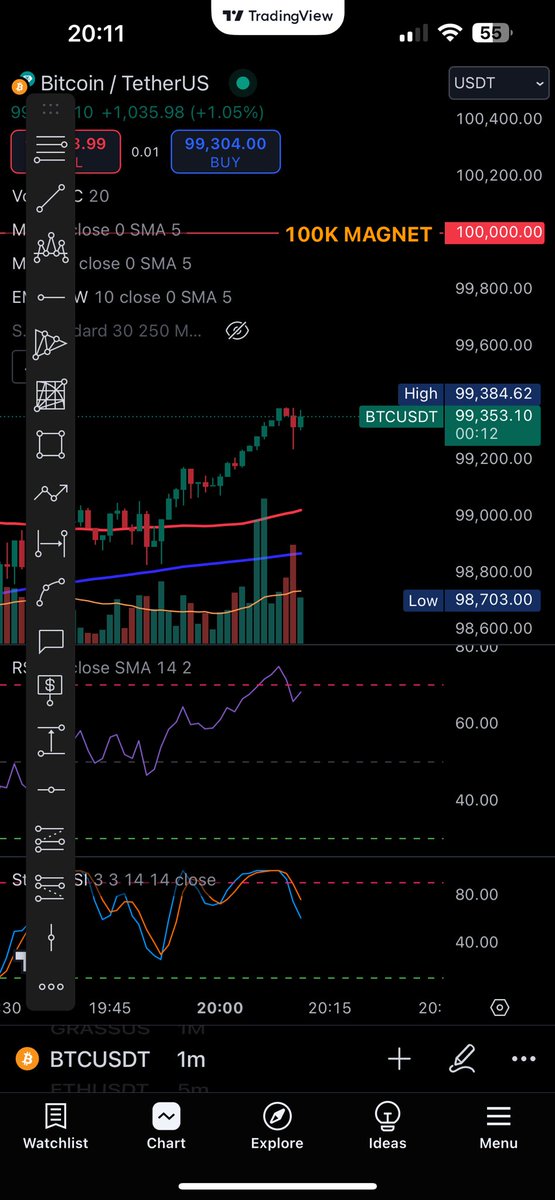Image resolution: width=555 pixels, height=1200 pixels.
Task: Tap the 99,600.00 price axis label
Action: [x=494, y=345]
